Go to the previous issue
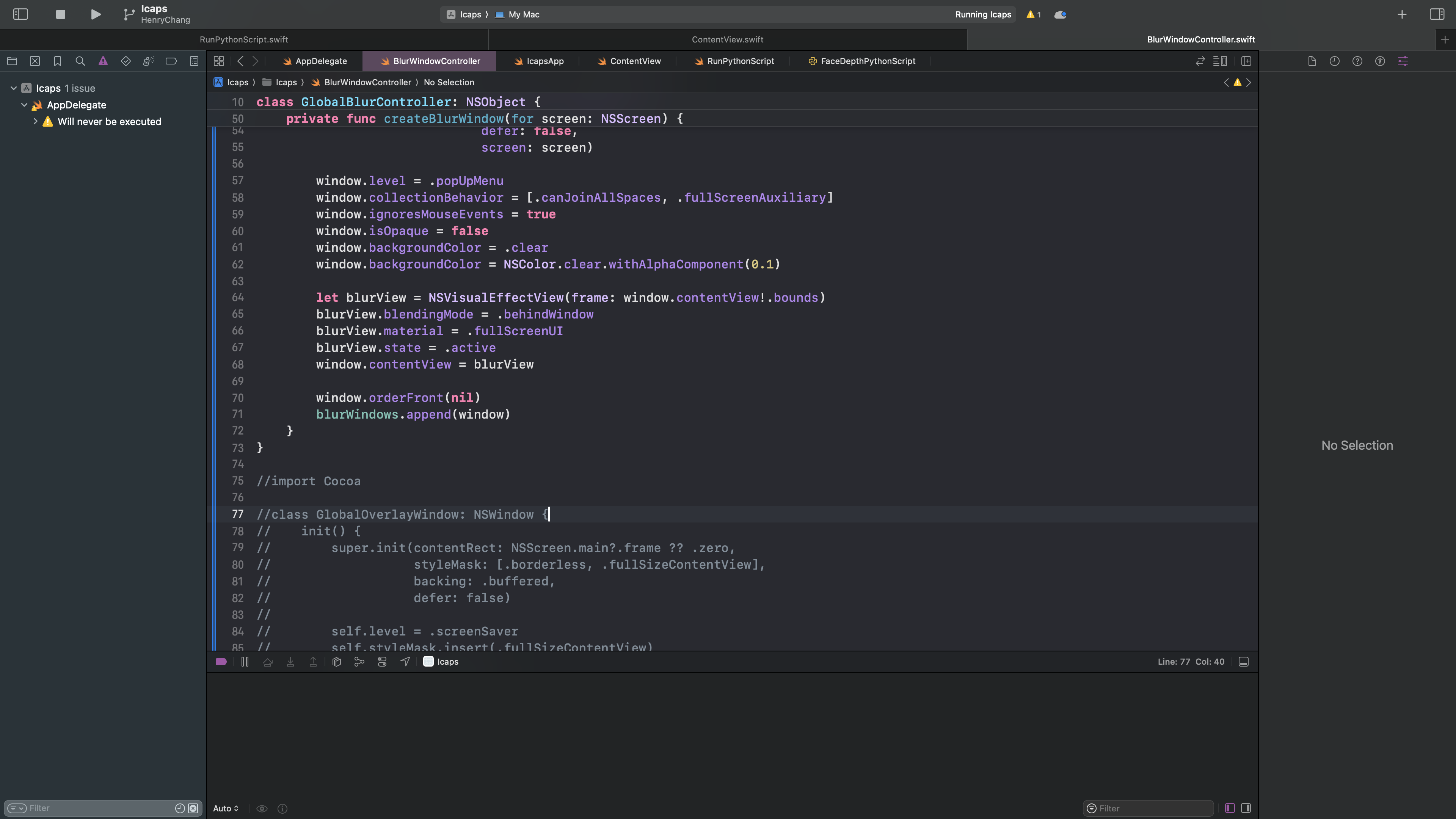 point(1226,83)
